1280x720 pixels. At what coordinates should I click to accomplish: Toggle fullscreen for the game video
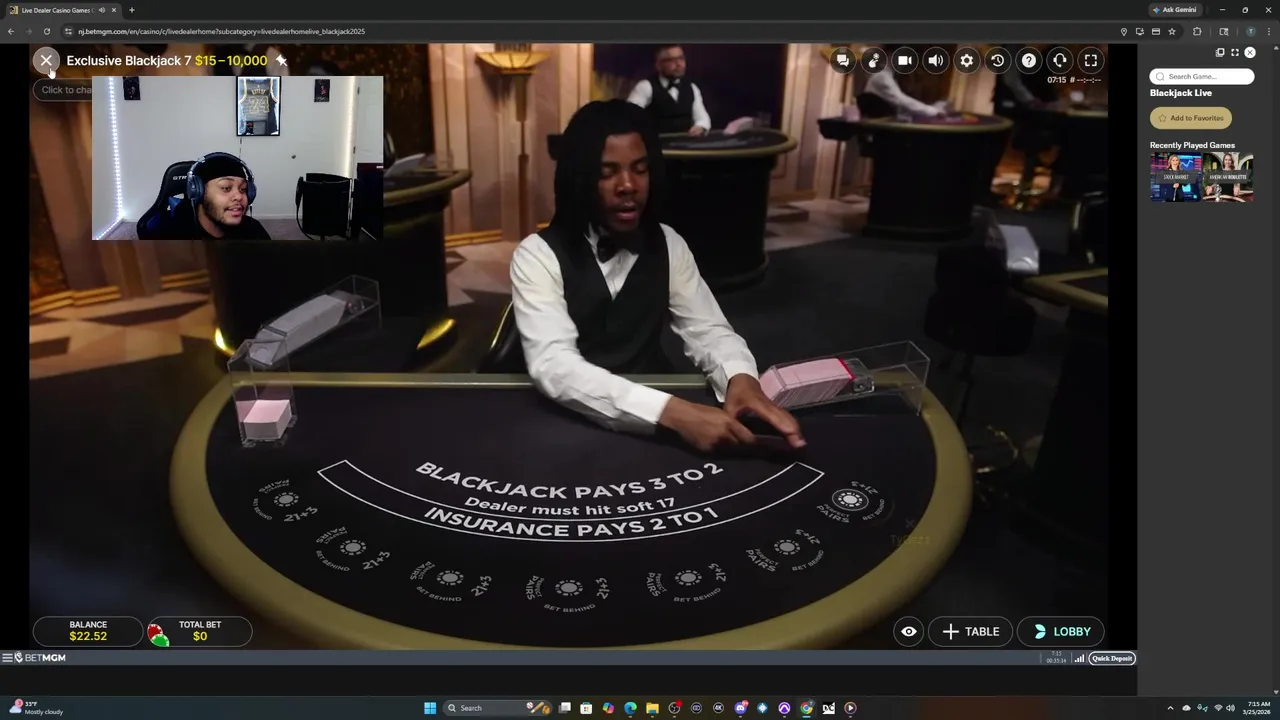(1091, 60)
